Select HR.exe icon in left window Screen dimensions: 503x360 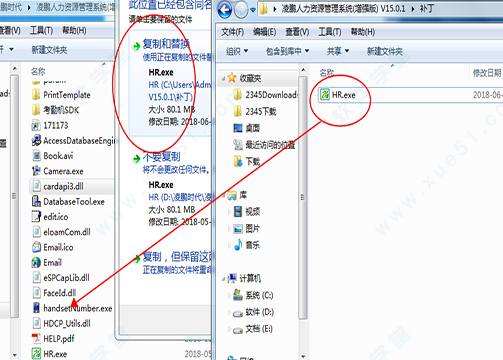point(36,354)
